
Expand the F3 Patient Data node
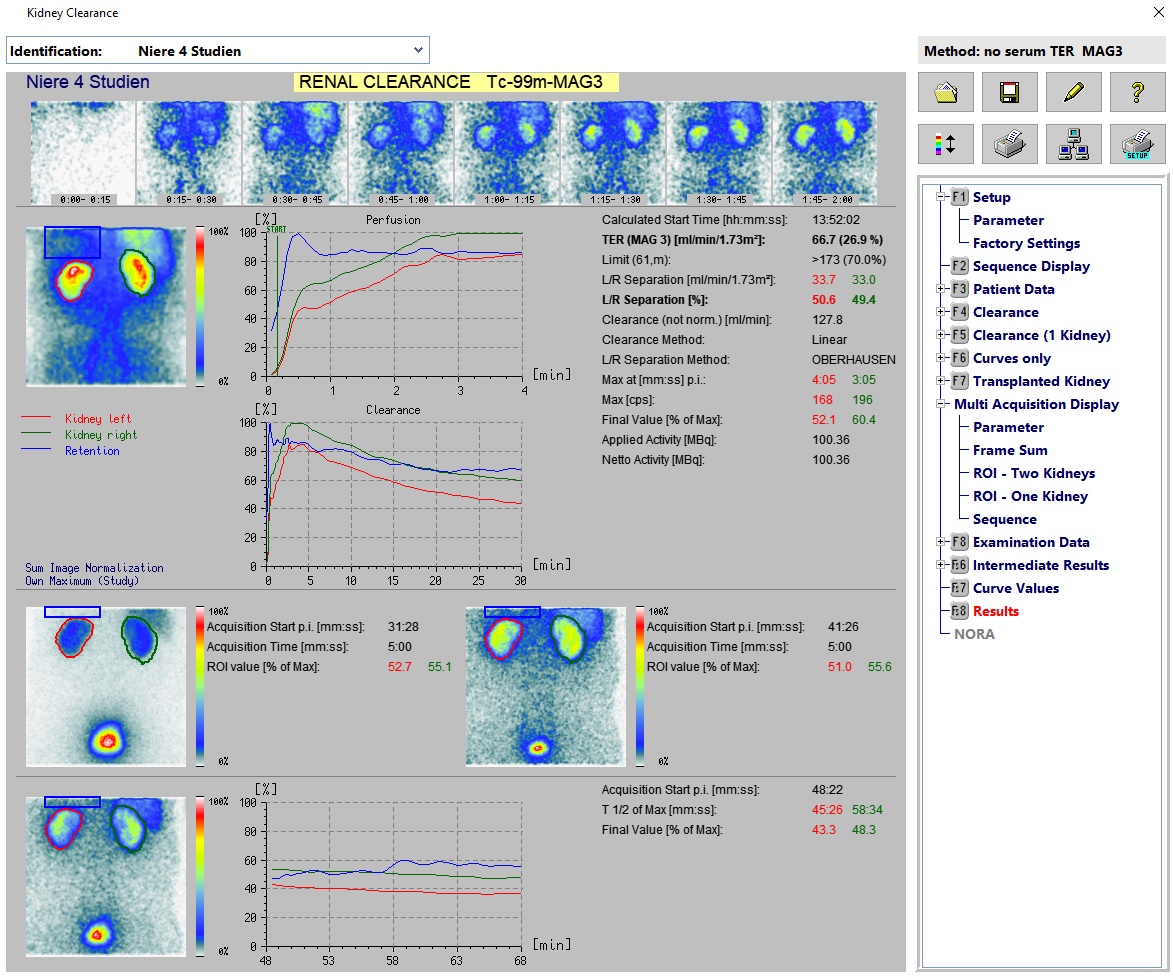pyautogui.click(x=941, y=289)
